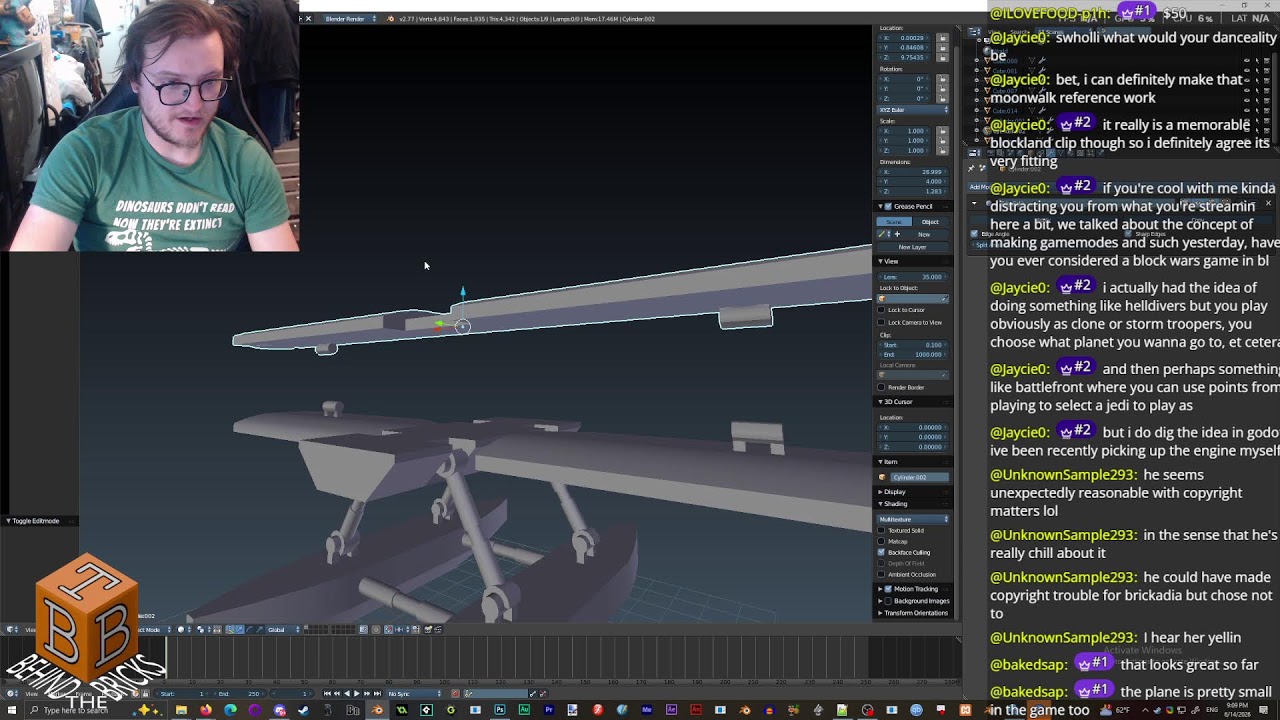
Task: Expand the Display panel section
Action: (x=894, y=491)
